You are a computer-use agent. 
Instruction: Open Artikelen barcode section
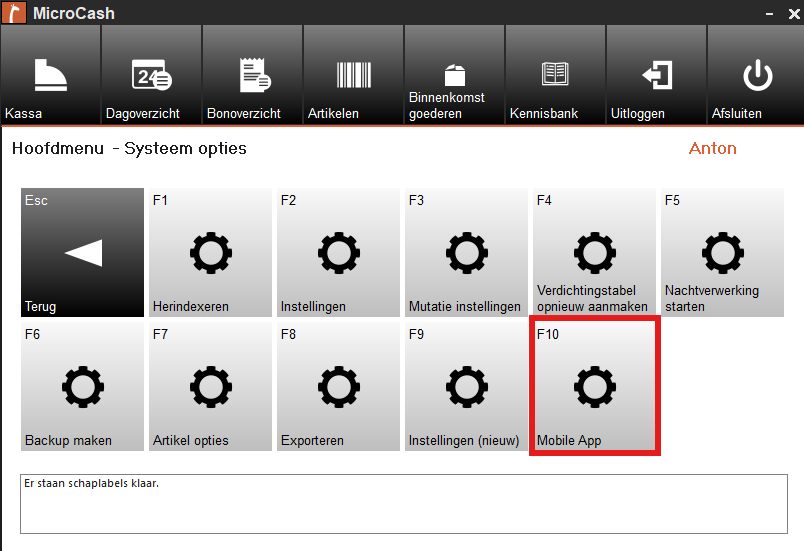click(x=353, y=75)
